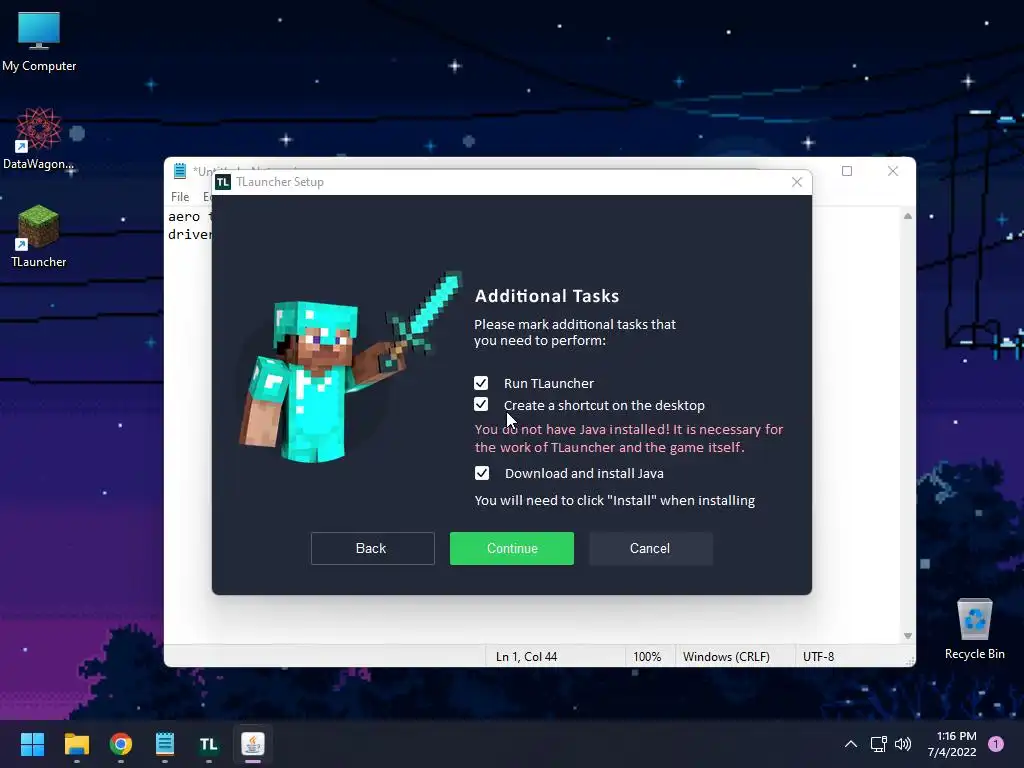Image resolution: width=1024 pixels, height=768 pixels.
Task: Switch to Notepad from the taskbar
Action: click(x=165, y=744)
